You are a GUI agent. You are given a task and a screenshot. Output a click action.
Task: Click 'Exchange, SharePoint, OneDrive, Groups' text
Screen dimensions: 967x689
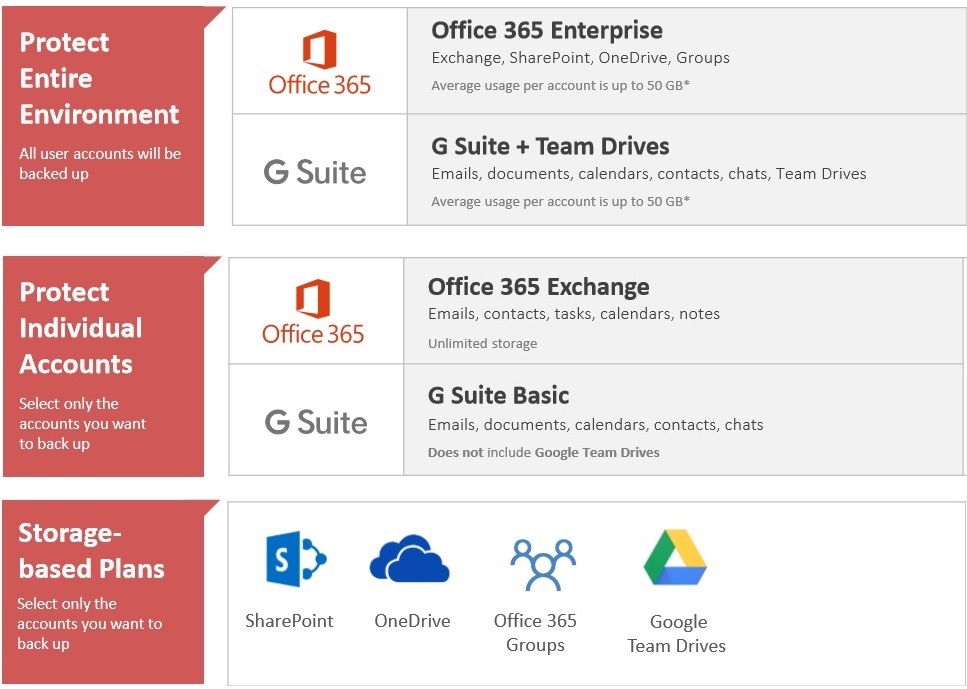580,58
